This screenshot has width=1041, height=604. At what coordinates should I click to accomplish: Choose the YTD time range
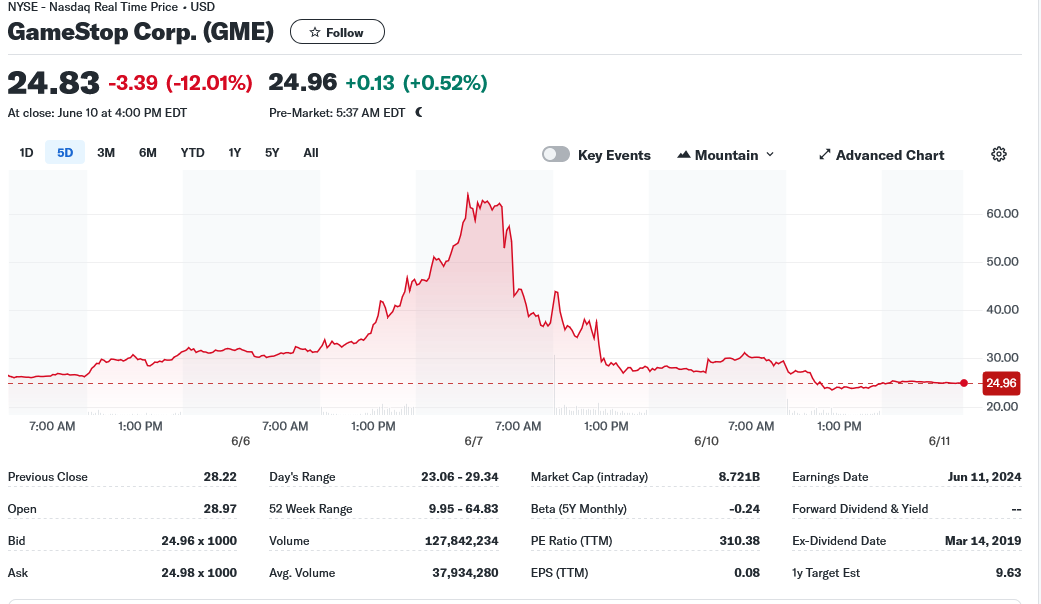tap(193, 153)
